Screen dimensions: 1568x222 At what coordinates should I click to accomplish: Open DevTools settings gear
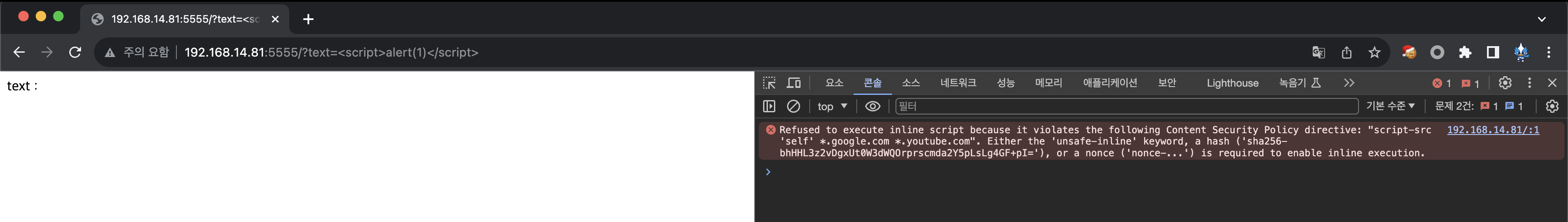point(1505,83)
